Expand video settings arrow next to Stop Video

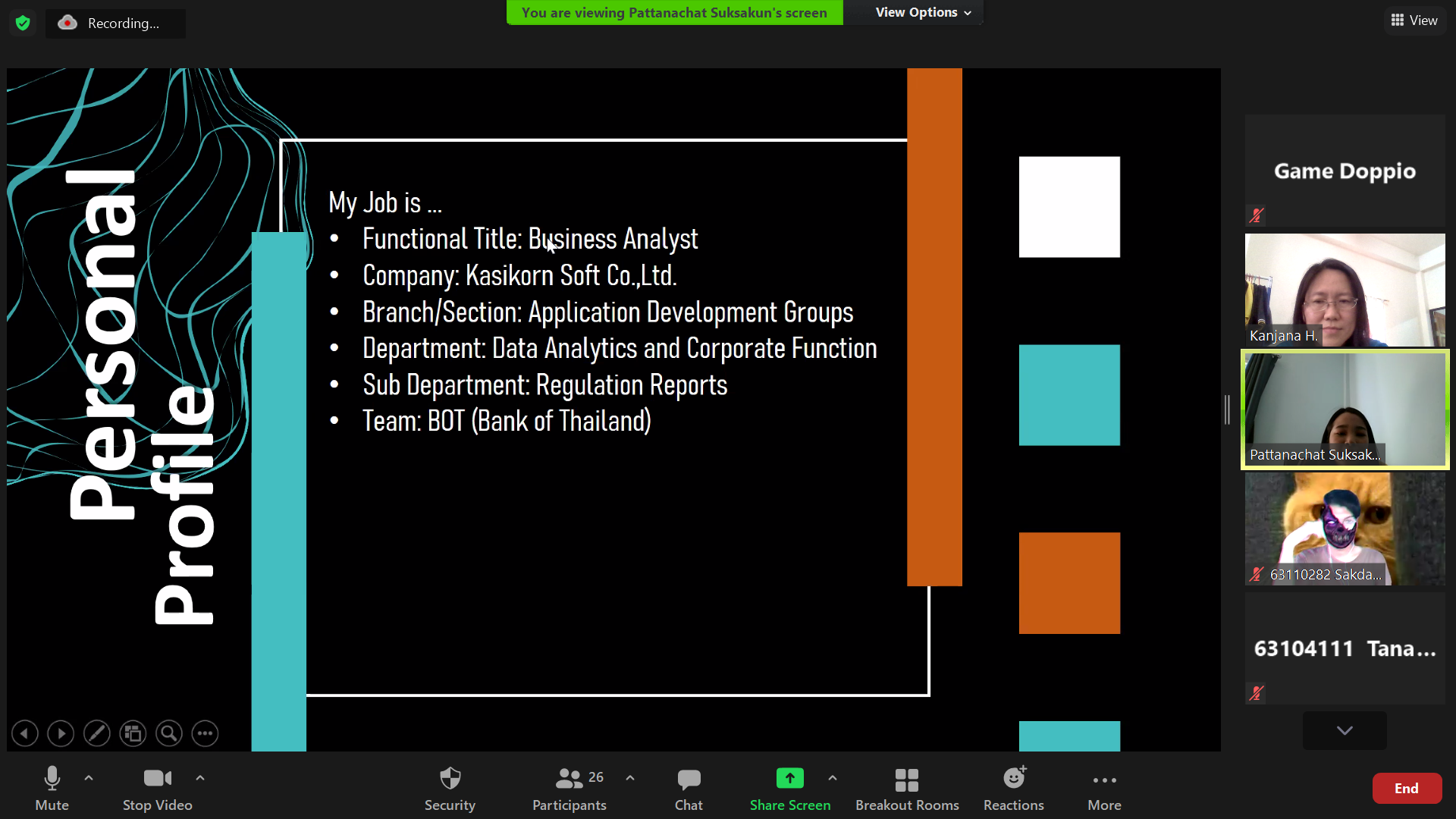200,778
